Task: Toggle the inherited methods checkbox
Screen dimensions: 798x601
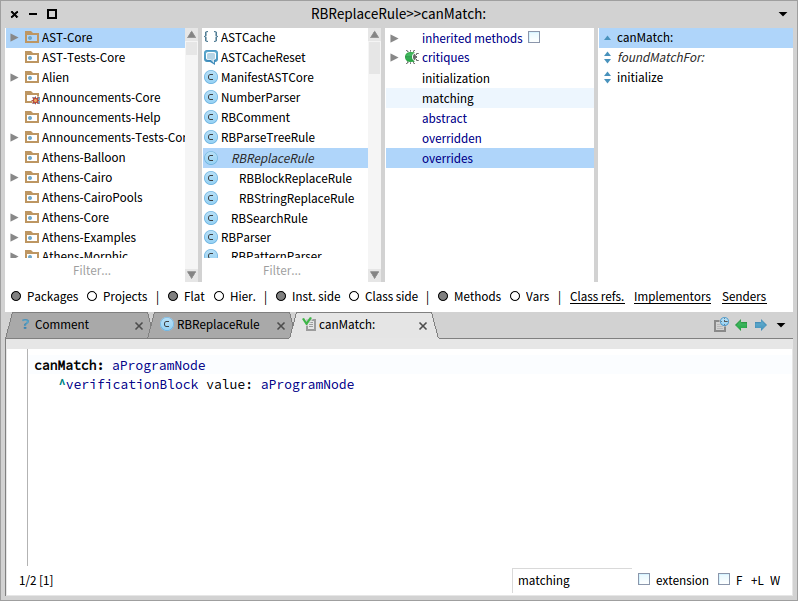Action: (x=534, y=37)
